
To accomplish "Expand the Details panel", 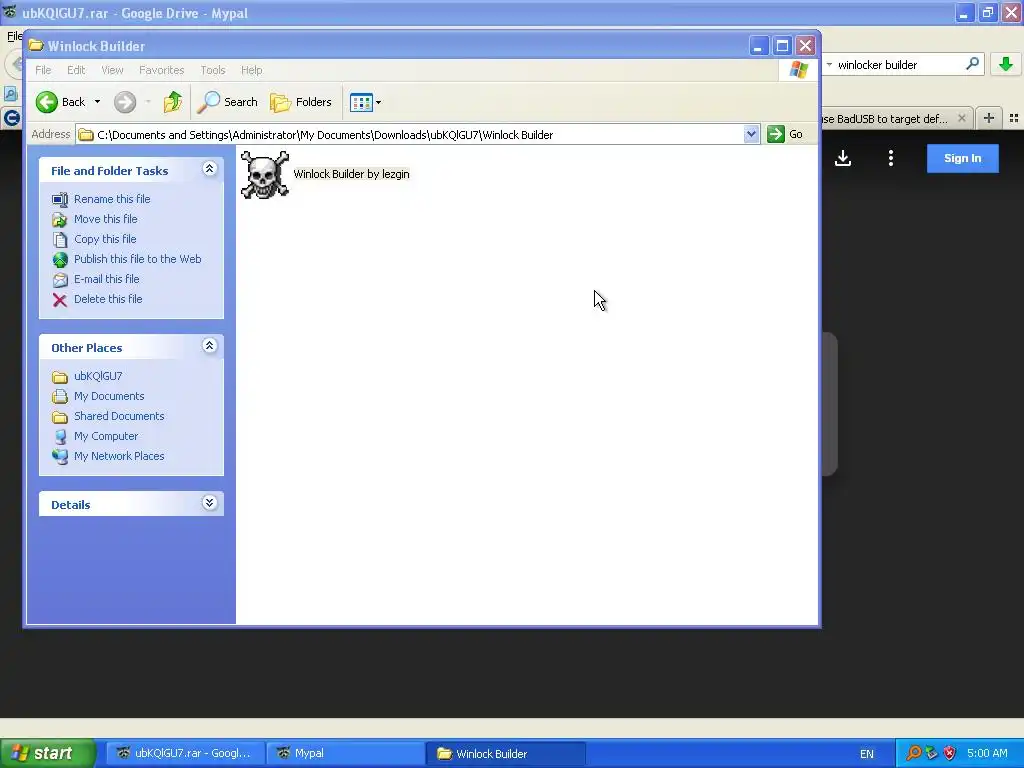I will point(209,503).
